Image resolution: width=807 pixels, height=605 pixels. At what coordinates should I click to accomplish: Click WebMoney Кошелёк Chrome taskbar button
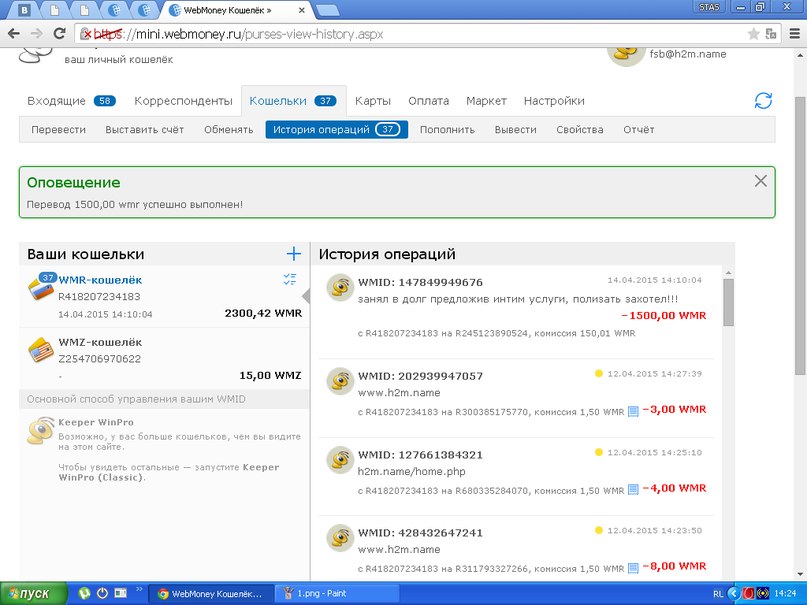click(x=211, y=594)
